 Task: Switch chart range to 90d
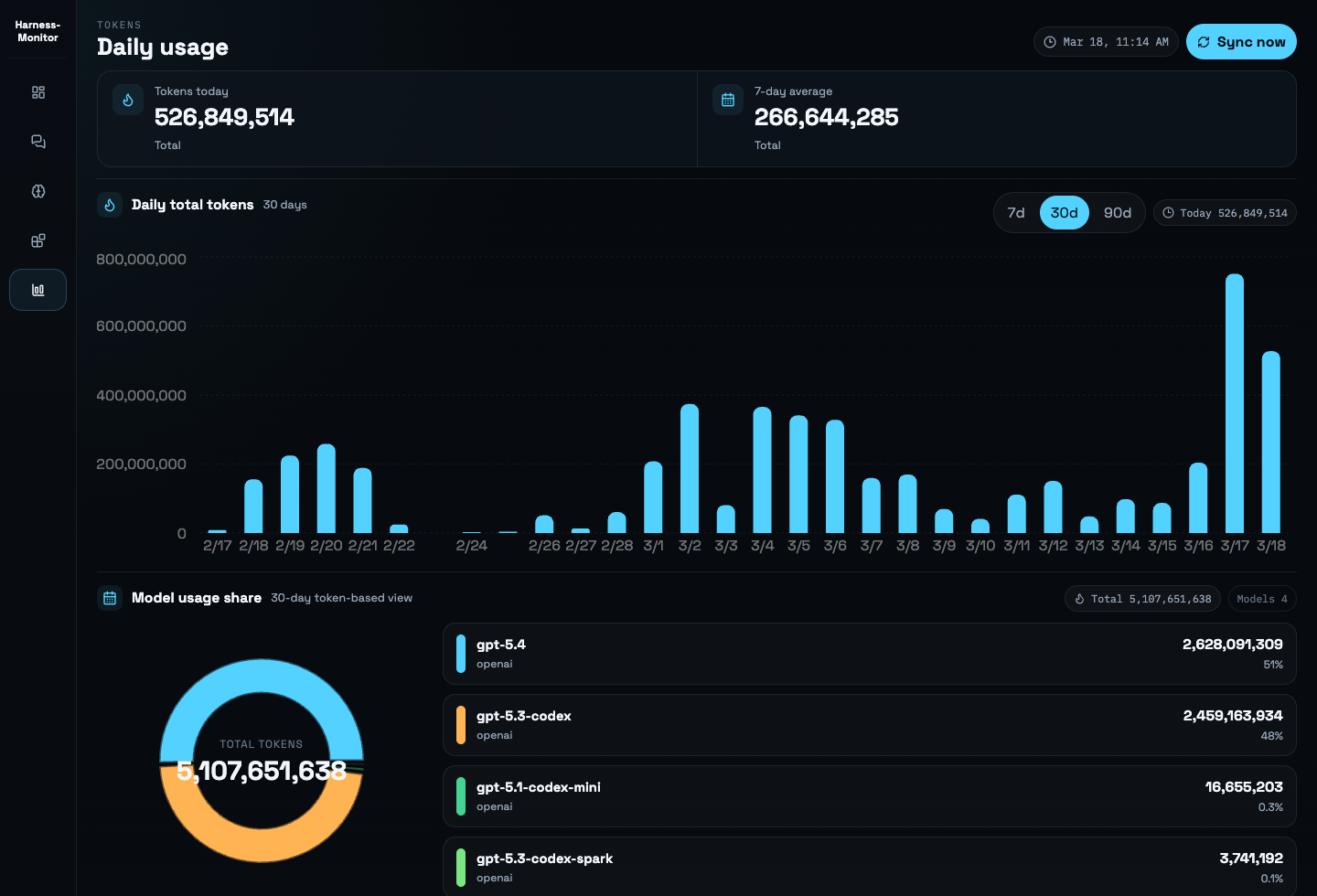tap(1117, 213)
